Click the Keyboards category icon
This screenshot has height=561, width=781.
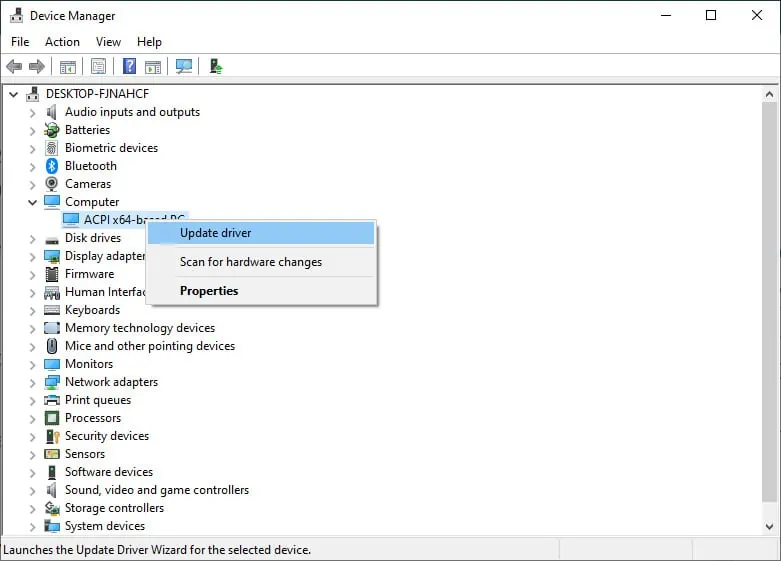[x=52, y=310]
